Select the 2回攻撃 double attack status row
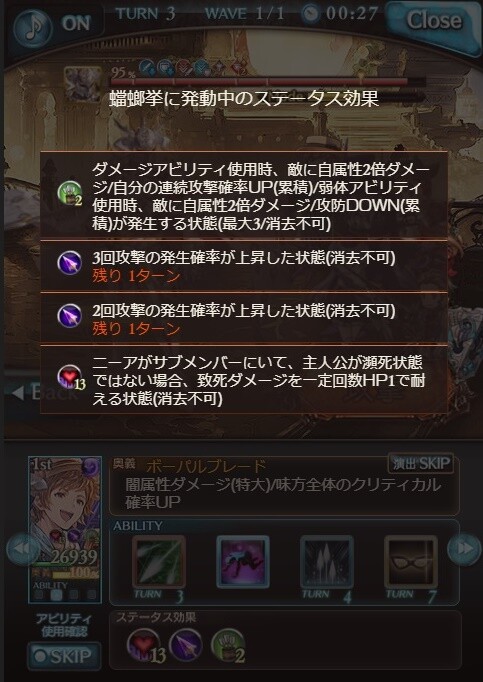 tap(244, 319)
